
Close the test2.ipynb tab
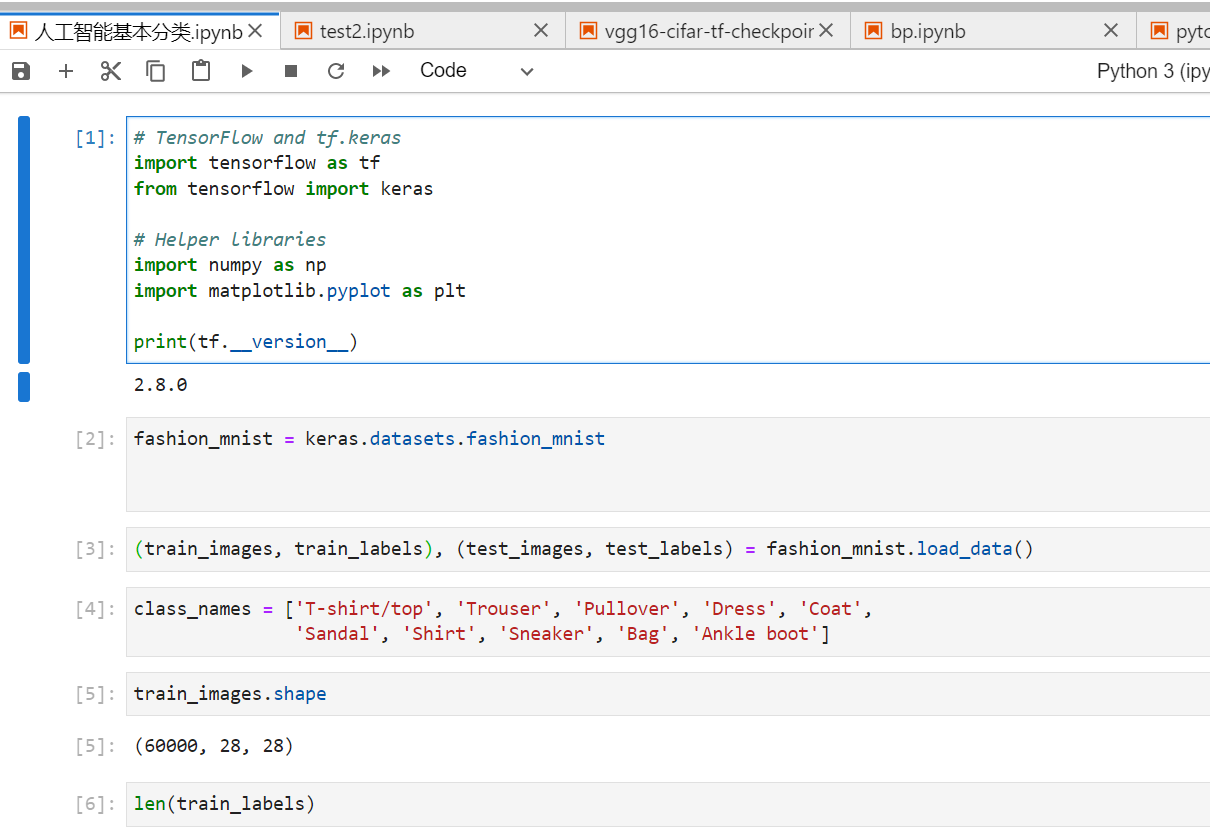pyautogui.click(x=541, y=31)
